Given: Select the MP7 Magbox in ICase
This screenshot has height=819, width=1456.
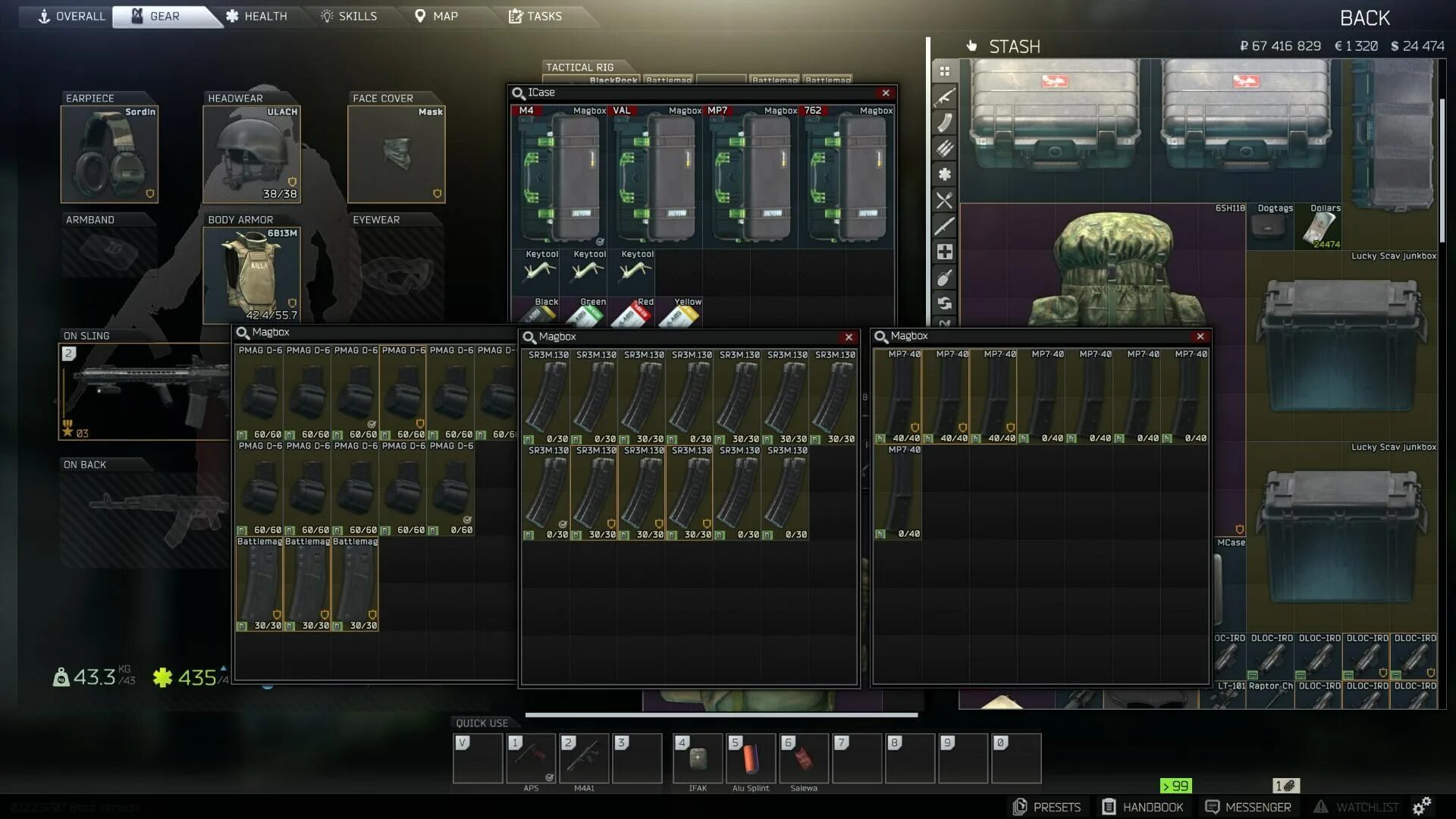Looking at the screenshot, I should pos(752,177).
